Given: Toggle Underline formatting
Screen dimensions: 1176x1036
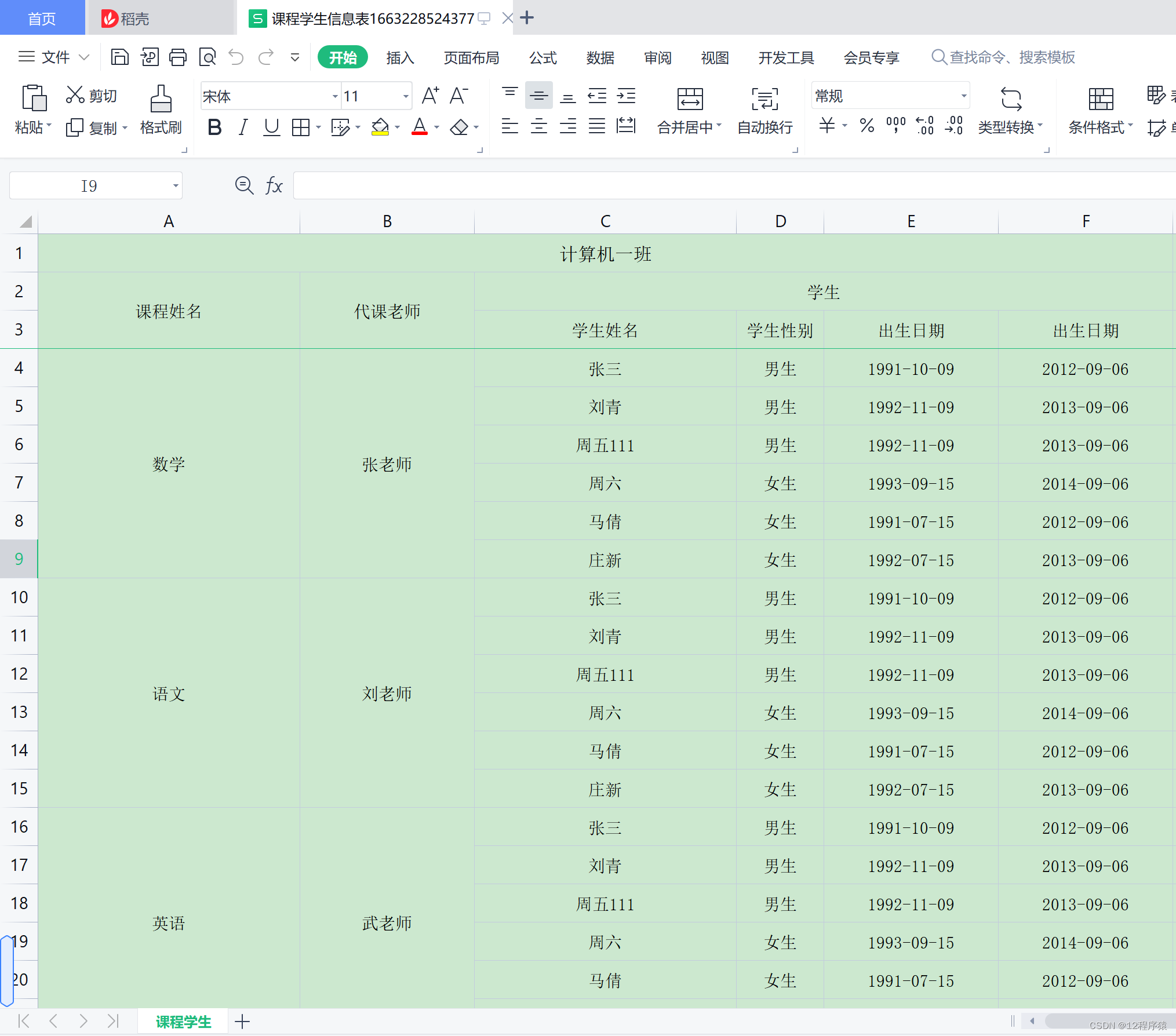Looking at the screenshot, I should click(271, 127).
